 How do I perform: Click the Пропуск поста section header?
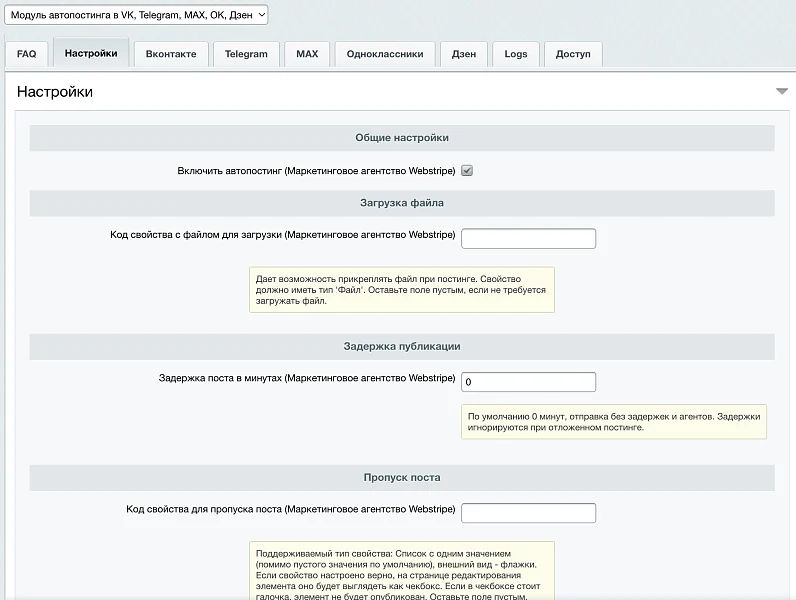pos(402,478)
